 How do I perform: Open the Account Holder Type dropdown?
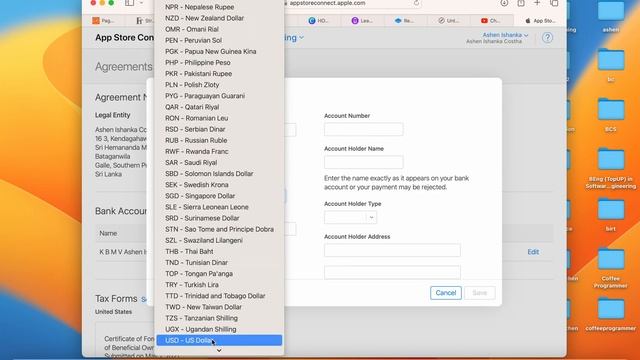pos(350,217)
